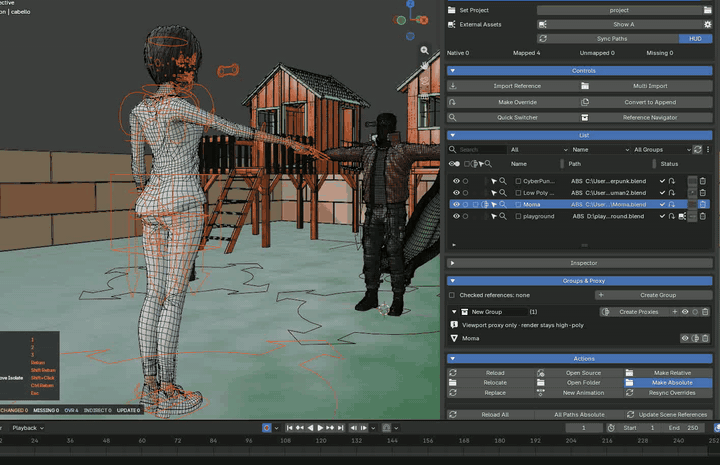The width and height of the screenshot is (720, 465).
Task: Check the Moma reference checkbox
Action: 518,204
